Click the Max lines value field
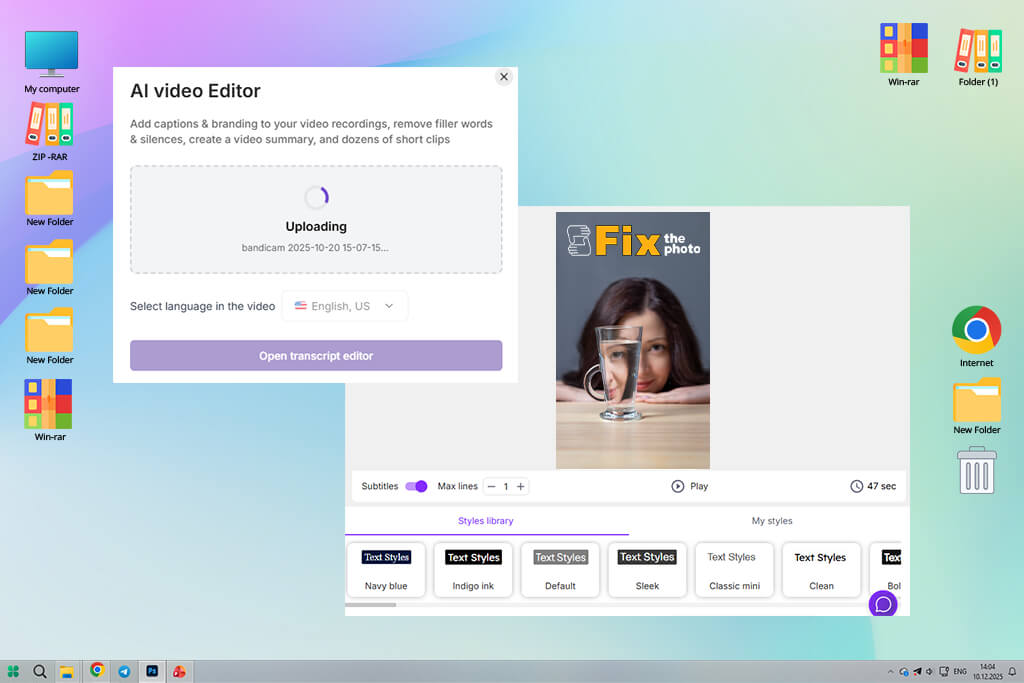The width and height of the screenshot is (1024, 683). pos(506,486)
